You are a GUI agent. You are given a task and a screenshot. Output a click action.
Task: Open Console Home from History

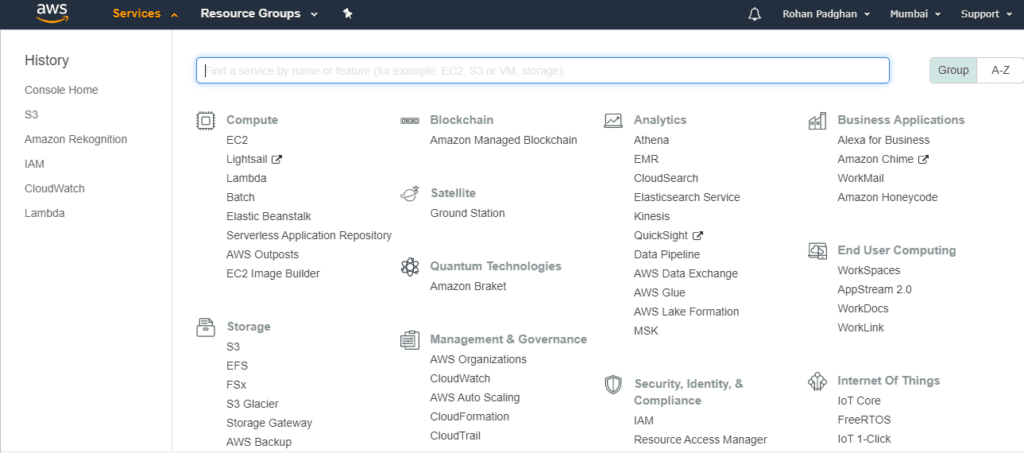61,90
